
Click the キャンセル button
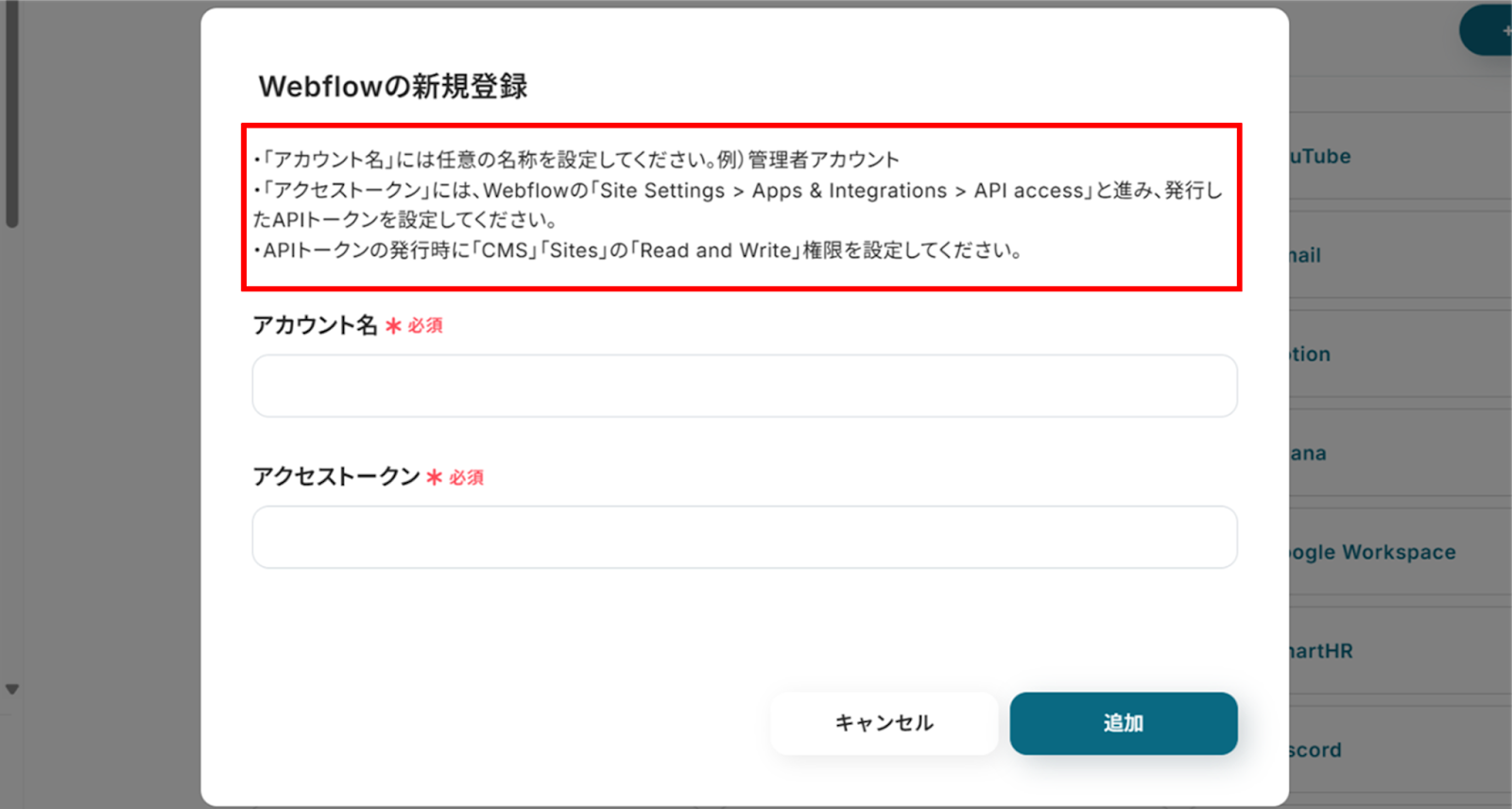885,723
